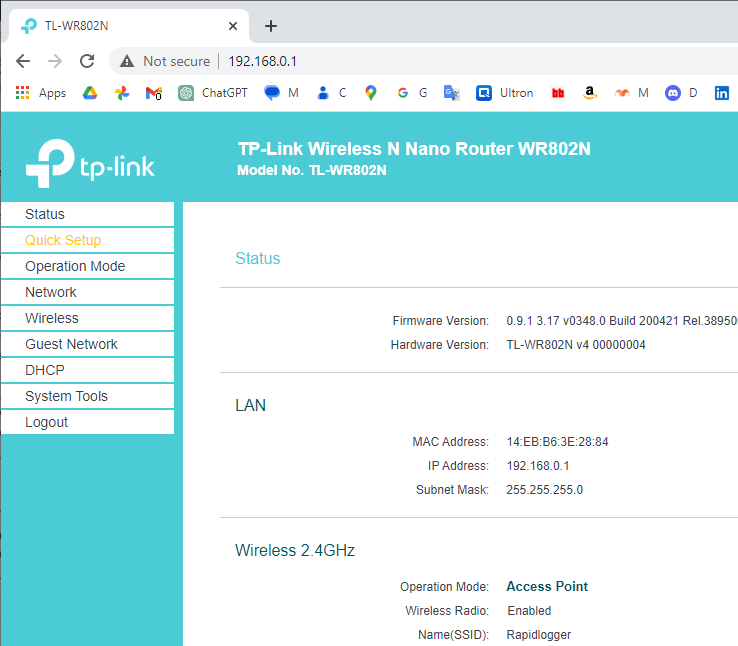Open Network in the sidebar menu
Image resolution: width=738 pixels, height=646 pixels.
[x=88, y=292]
